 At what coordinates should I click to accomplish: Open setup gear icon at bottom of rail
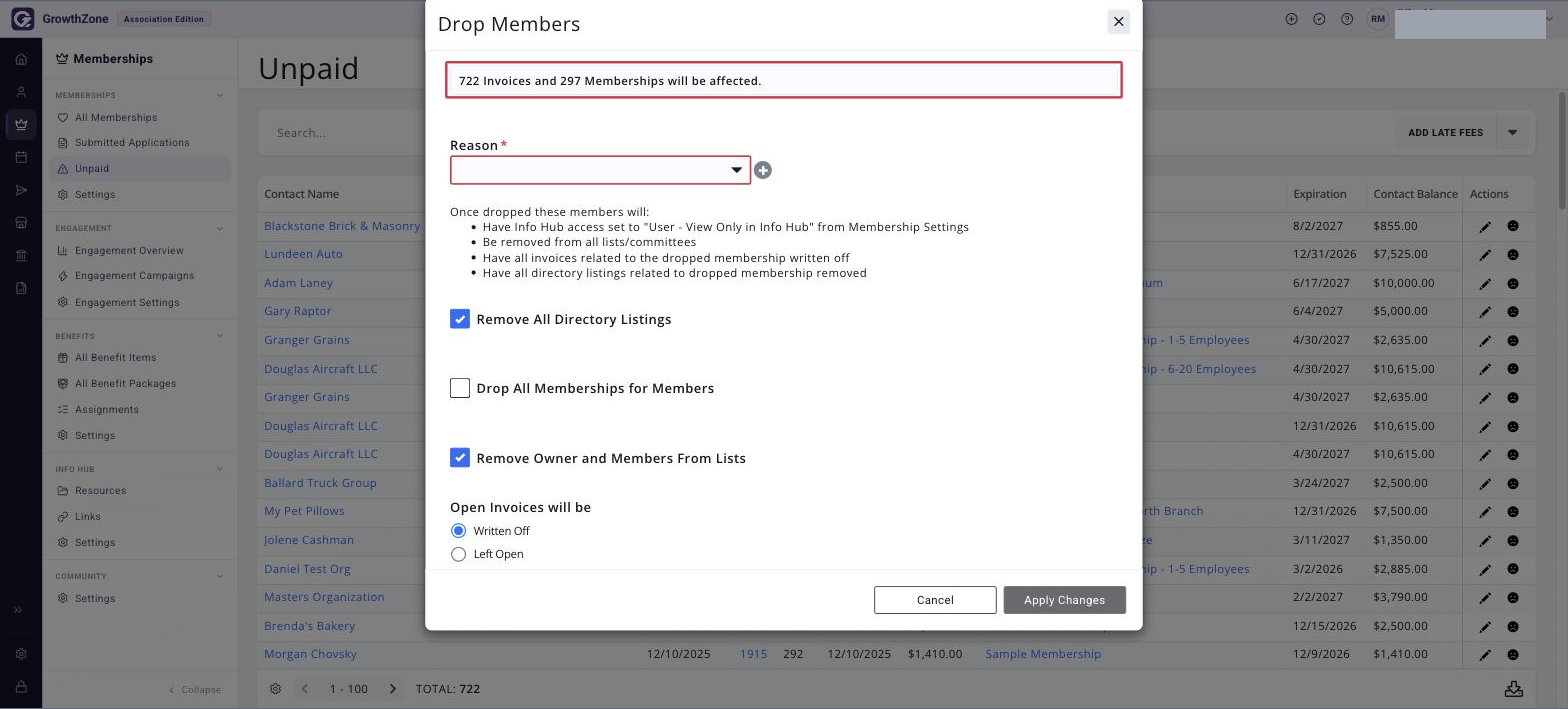(21, 654)
